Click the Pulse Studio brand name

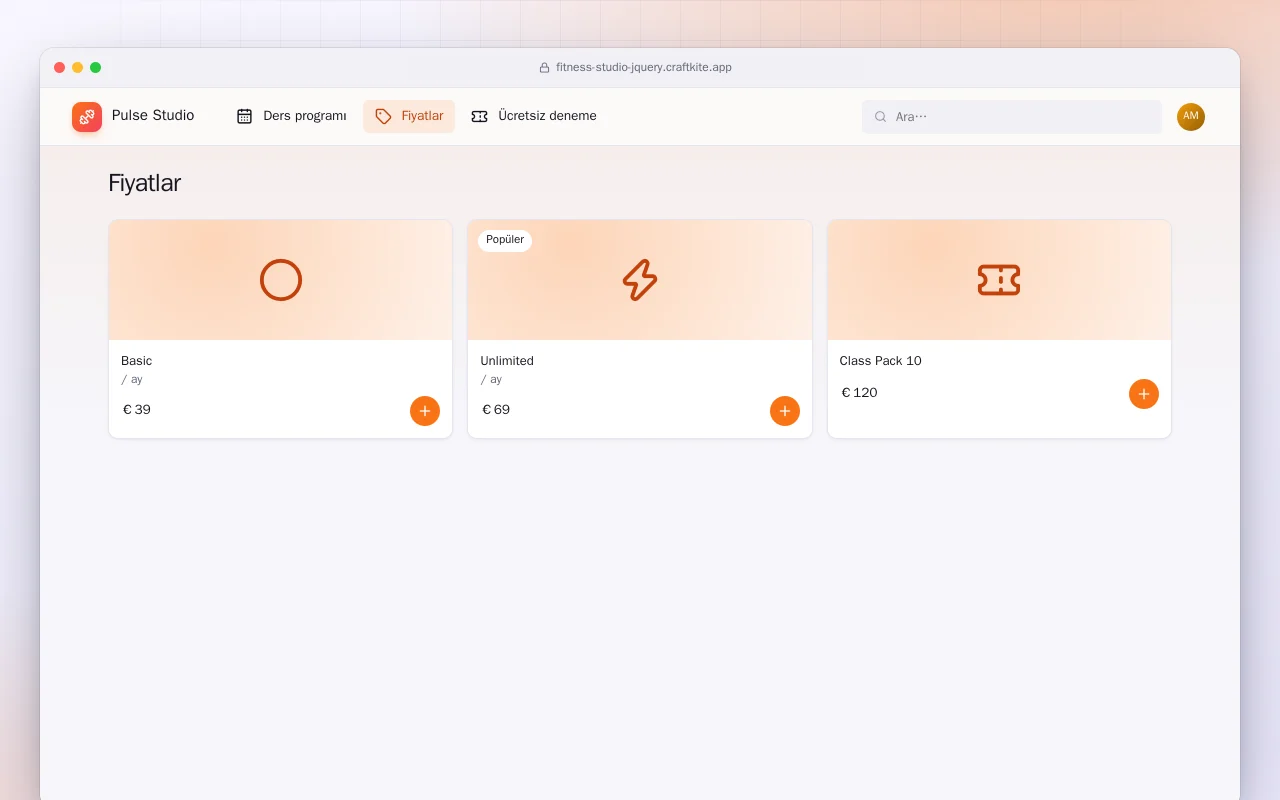click(x=153, y=115)
